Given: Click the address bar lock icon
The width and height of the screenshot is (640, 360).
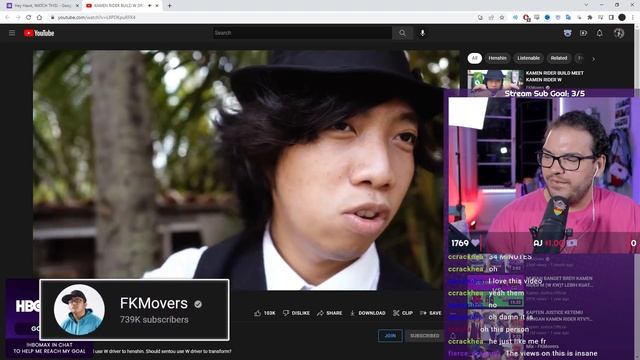Looking at the screenshot, I should tap(52, 18).
